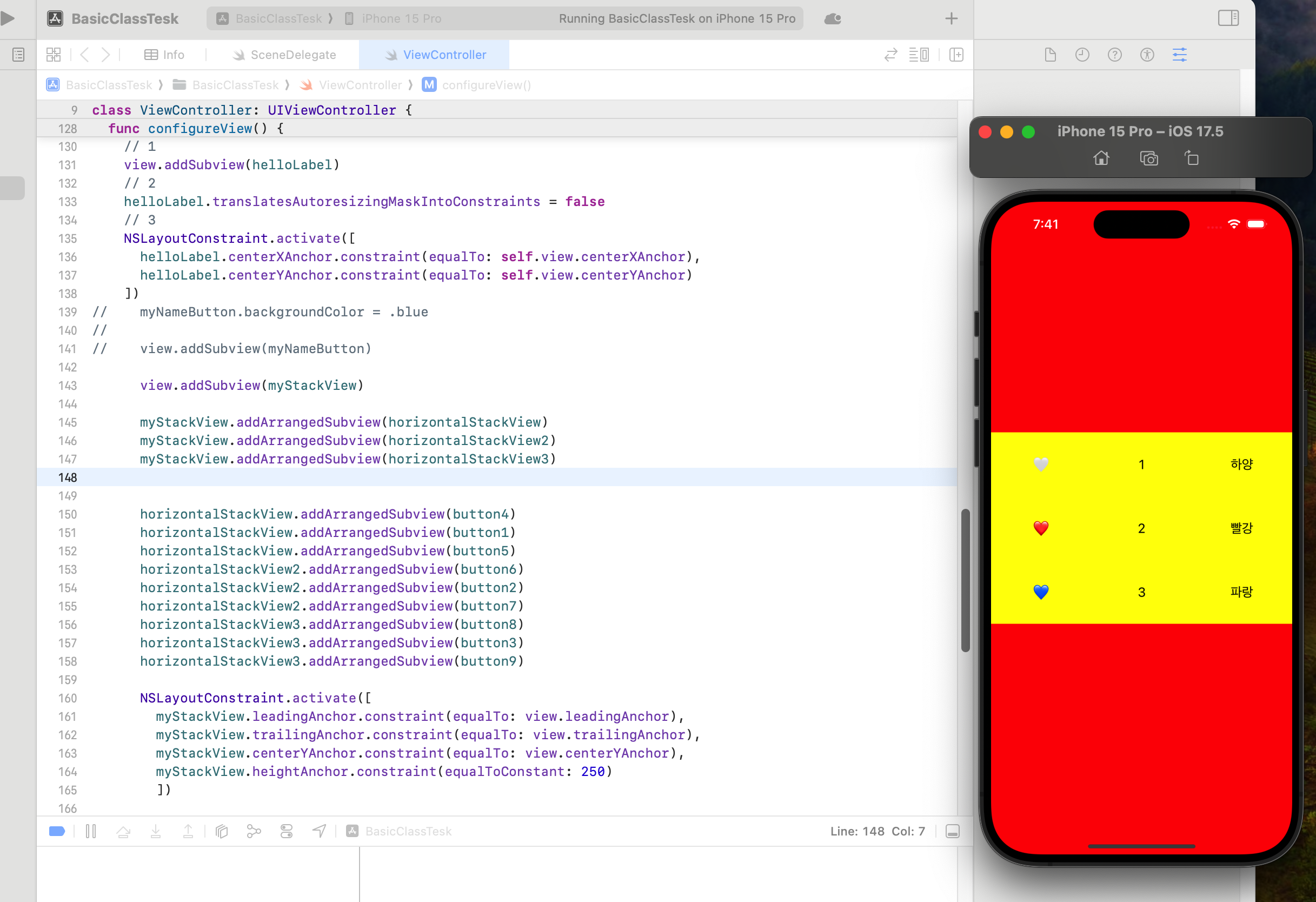The width and height of the screenshot is (1316, 902).
Task: Click the plus Library button
Action: click(x=952, y=19)
